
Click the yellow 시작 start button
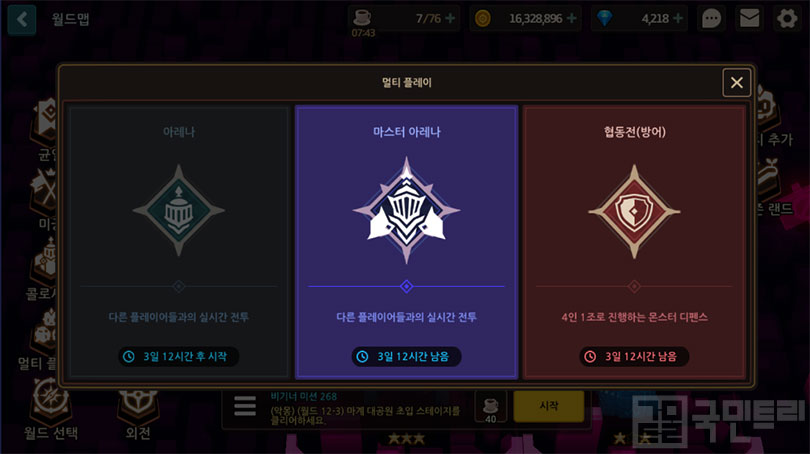[549, 406]
